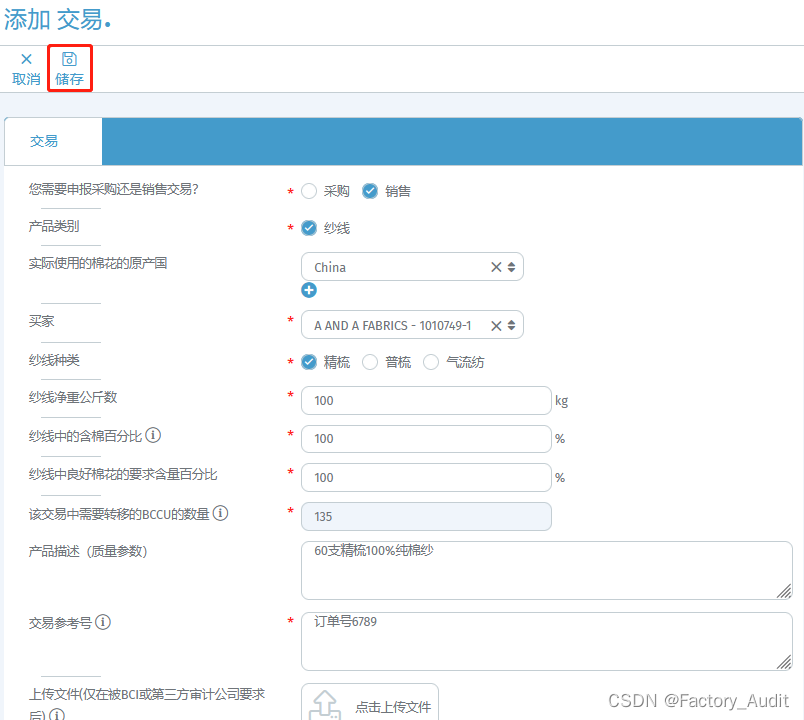804x720 pixels.
Task: Click the X cancel icon above 取消
Action: [x=25, y=59]
